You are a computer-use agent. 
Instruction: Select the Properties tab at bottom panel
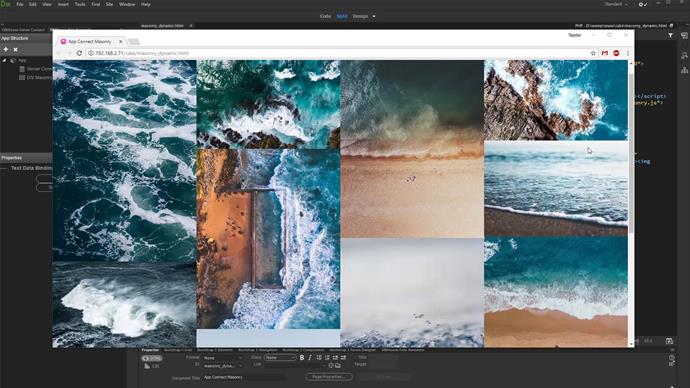pos(150,350)
